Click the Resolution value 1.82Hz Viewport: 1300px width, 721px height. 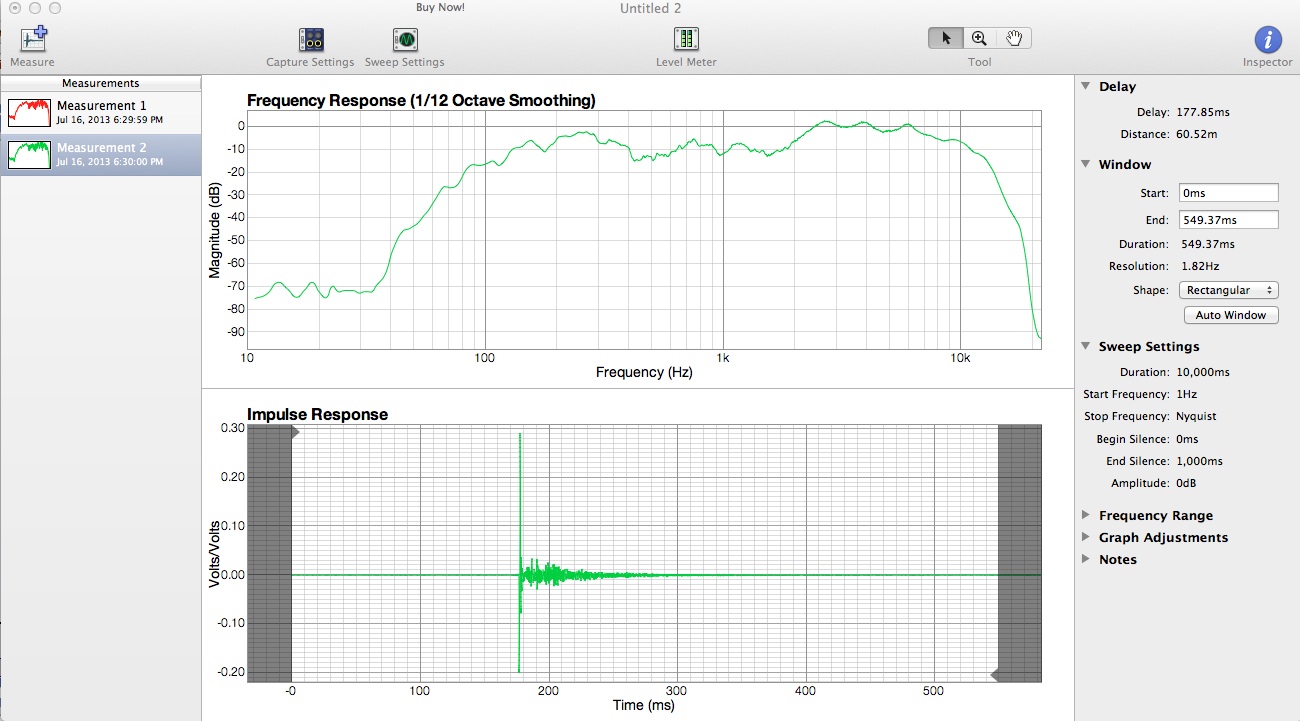pyautogui.click(x=1198, y=267)
